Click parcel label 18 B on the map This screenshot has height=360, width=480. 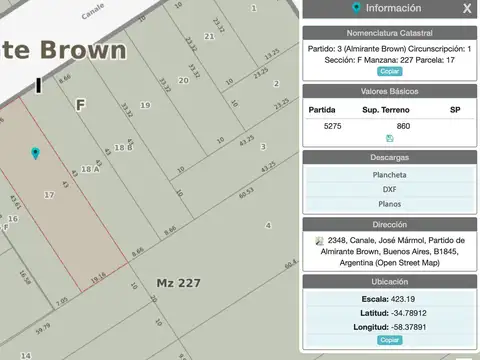pyautogui.click(x=123, y=147)
